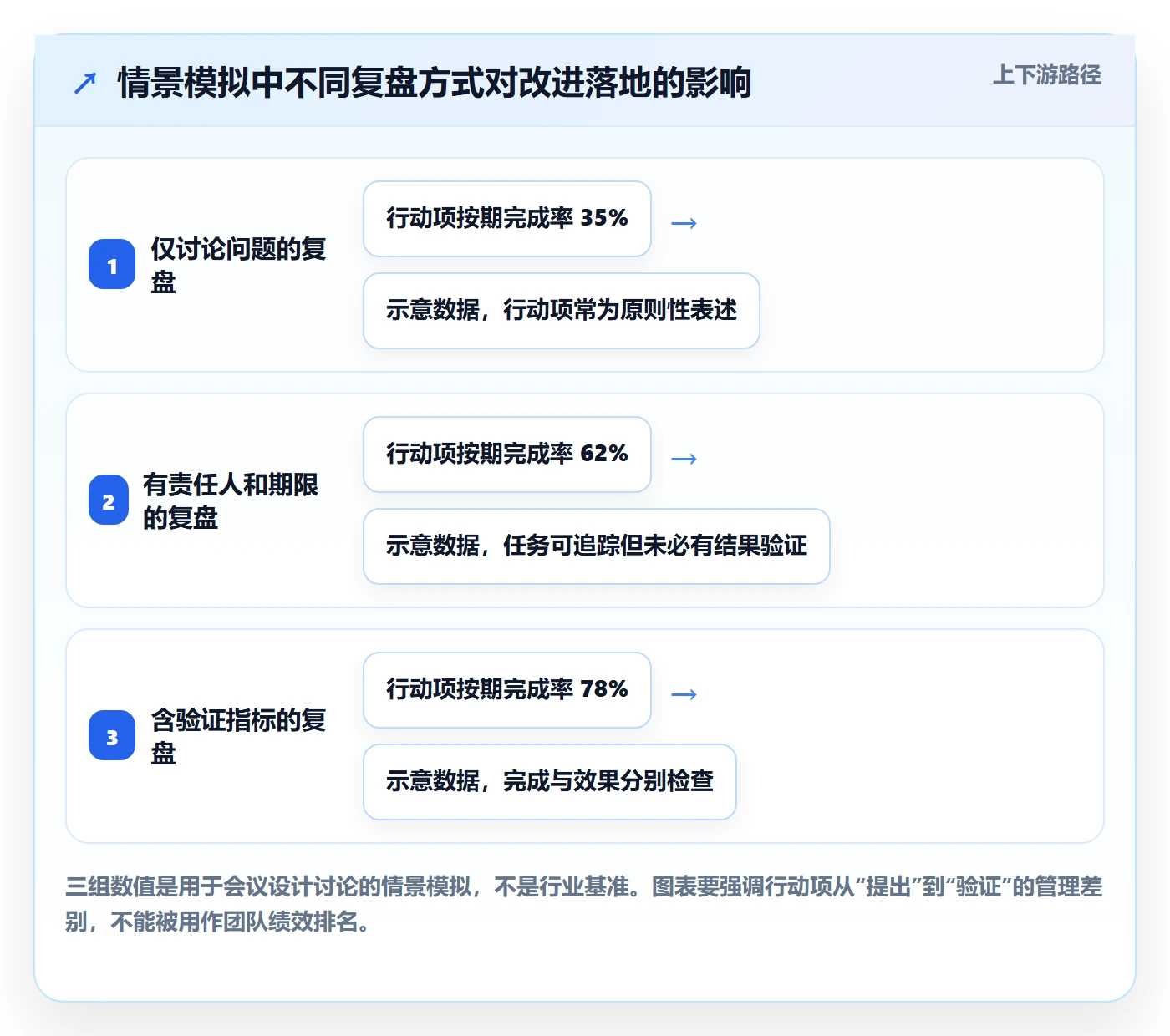The image size is (1170, 1036).
Task: Click the row heading 含验证指标的复盘
Action: coord(238,736)
